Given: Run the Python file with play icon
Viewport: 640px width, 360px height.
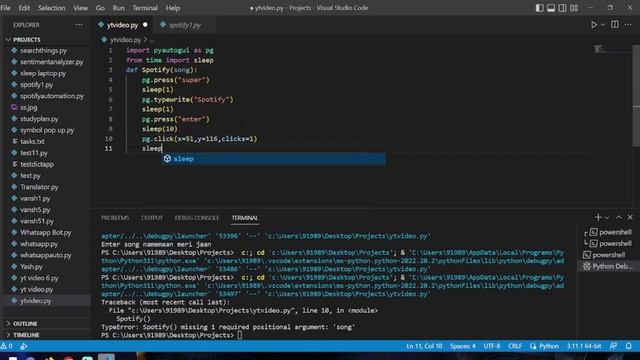Looking at the screenshot, I should [x=594, y=24].
